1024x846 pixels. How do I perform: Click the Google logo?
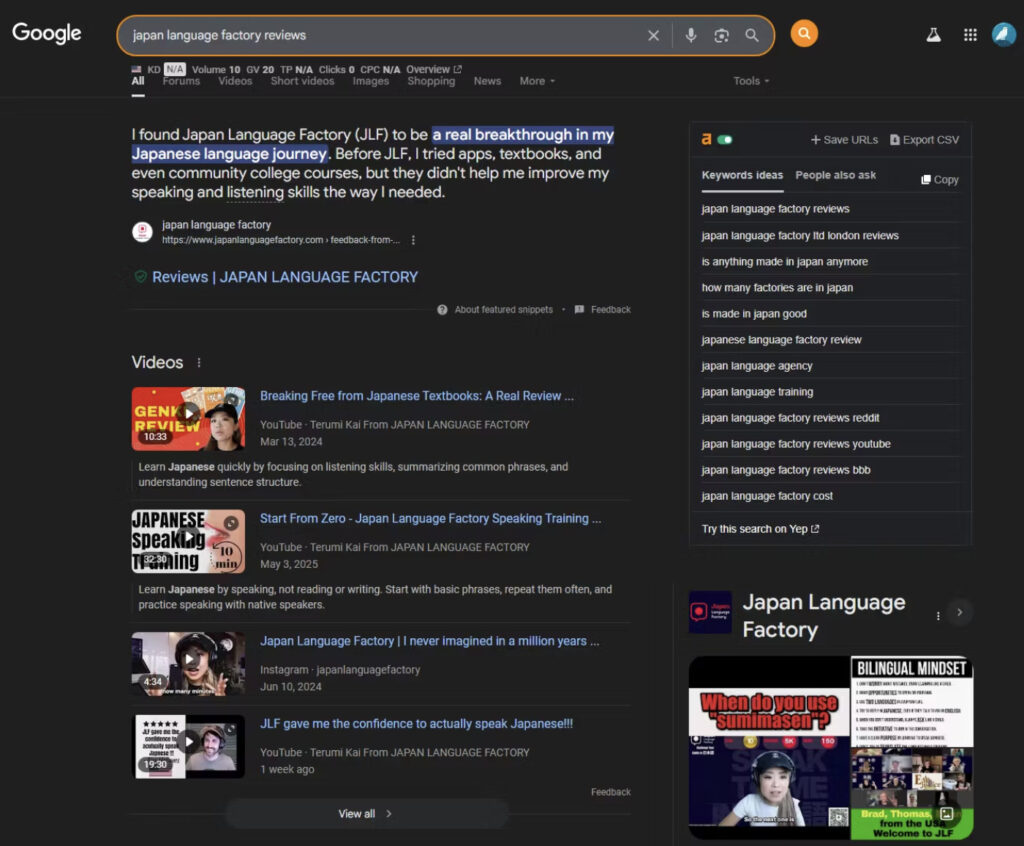tap(46, 33)
